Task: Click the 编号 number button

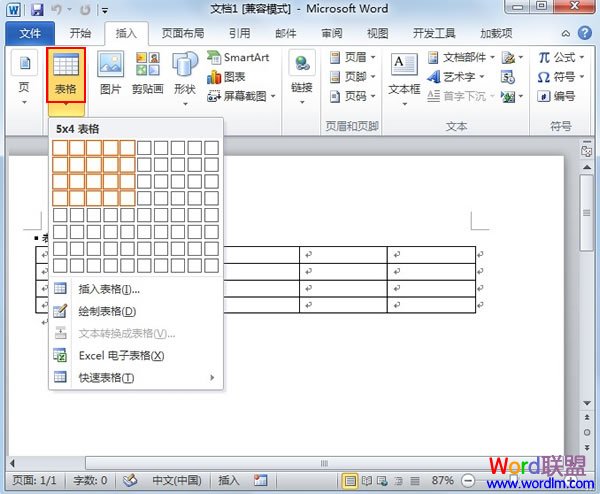Action: (x=556, y=96)
